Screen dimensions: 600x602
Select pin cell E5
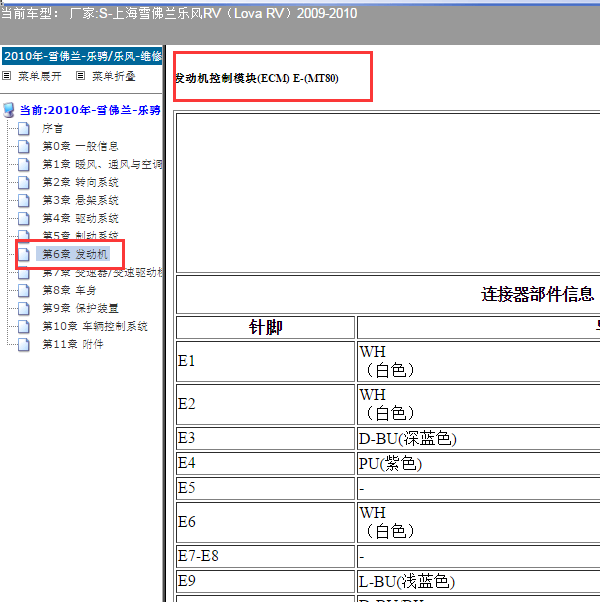click(x=265, y=488)
